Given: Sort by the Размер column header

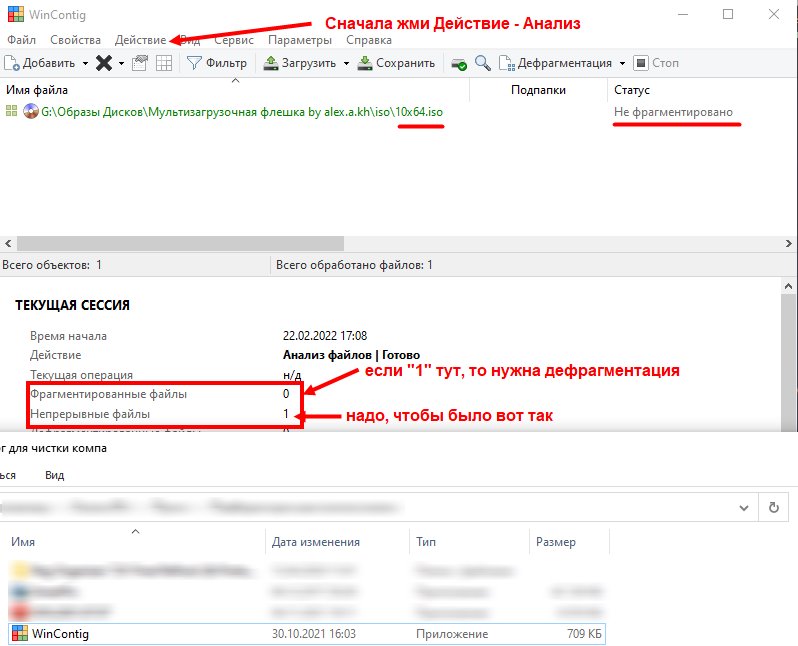Looking at the screenshot, I should pos(555,542).
